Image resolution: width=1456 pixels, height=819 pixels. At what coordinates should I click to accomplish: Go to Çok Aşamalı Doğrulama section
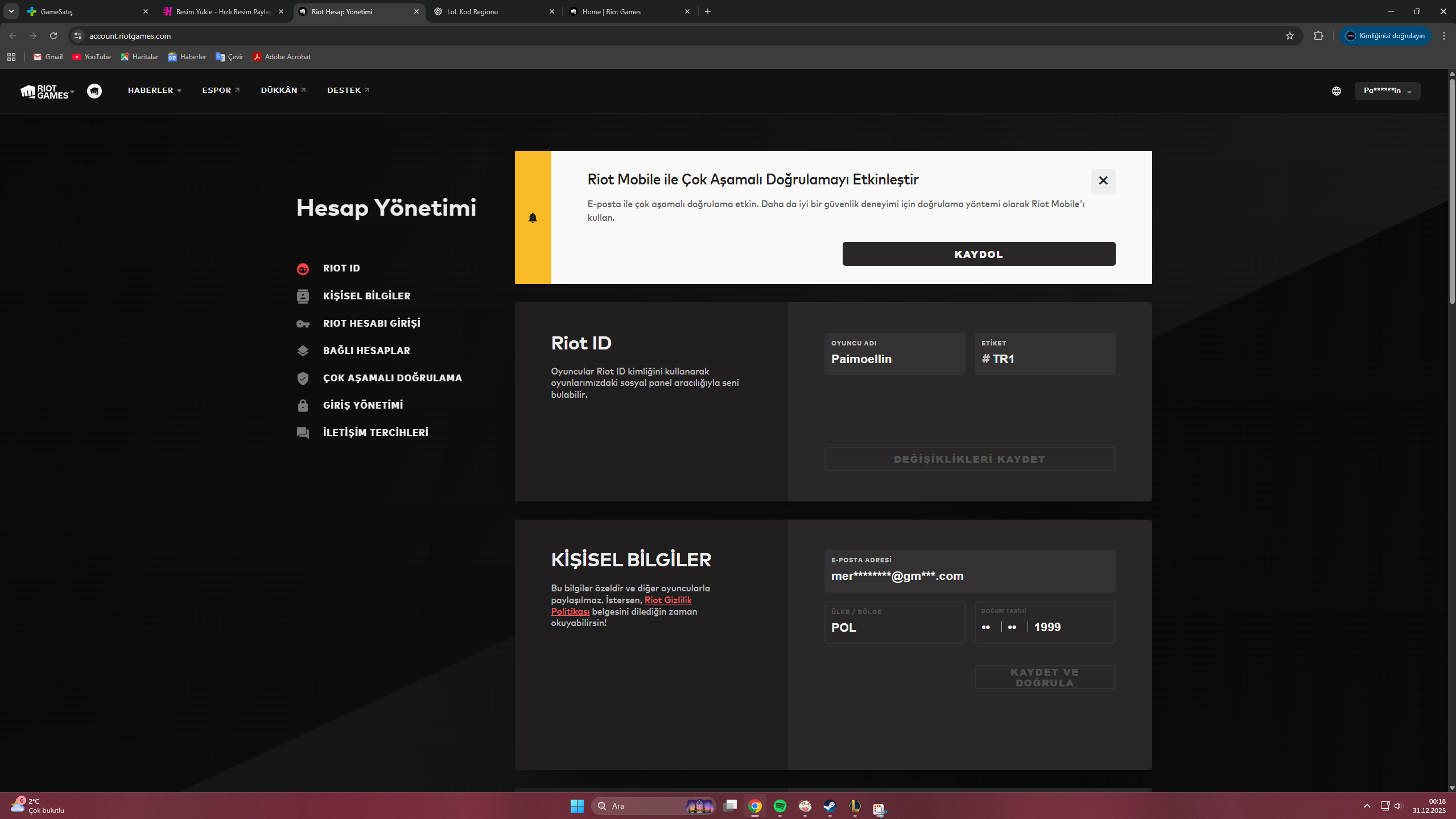click(393, 378)
